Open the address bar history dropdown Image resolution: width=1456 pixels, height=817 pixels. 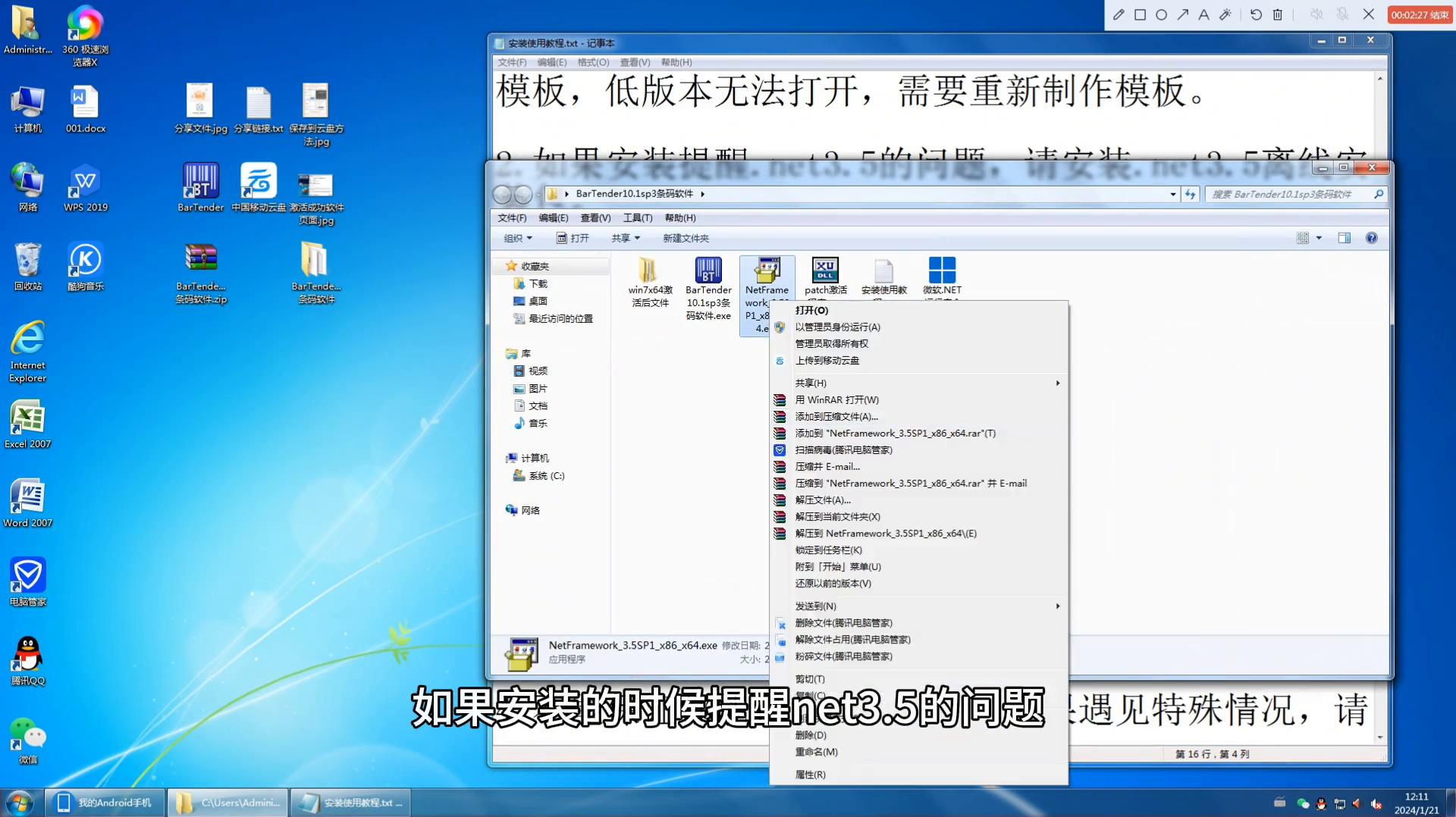coord(1173,194)
